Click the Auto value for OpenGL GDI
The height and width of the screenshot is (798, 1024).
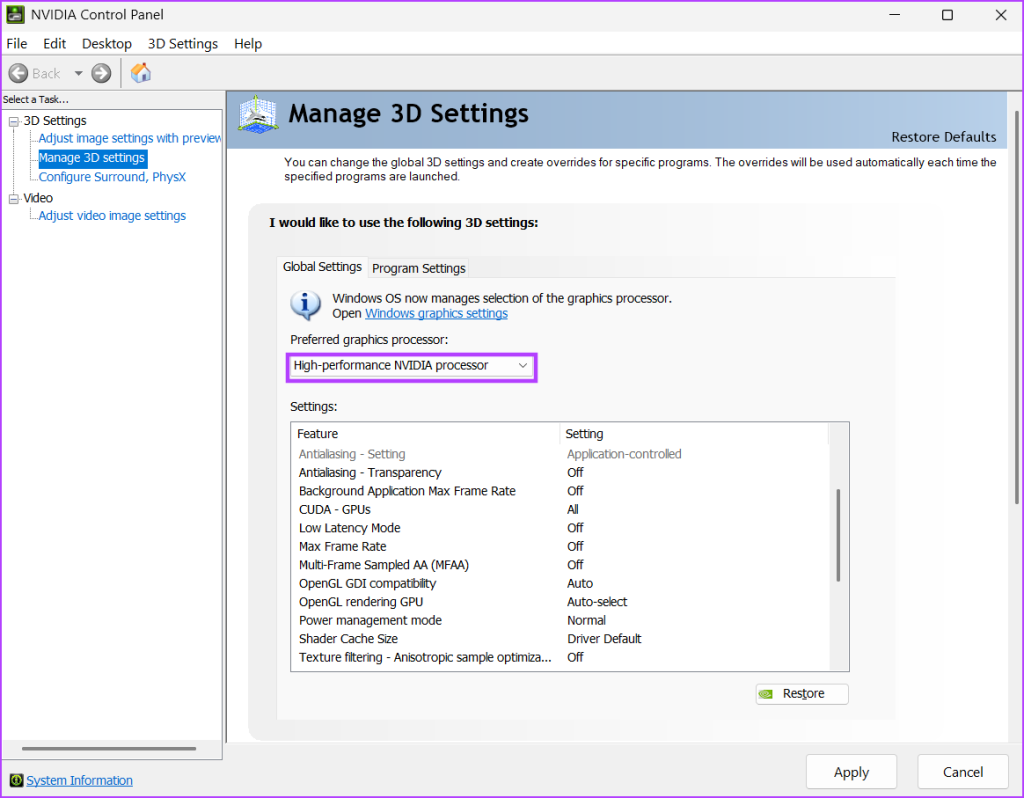[x=580, y=584]
